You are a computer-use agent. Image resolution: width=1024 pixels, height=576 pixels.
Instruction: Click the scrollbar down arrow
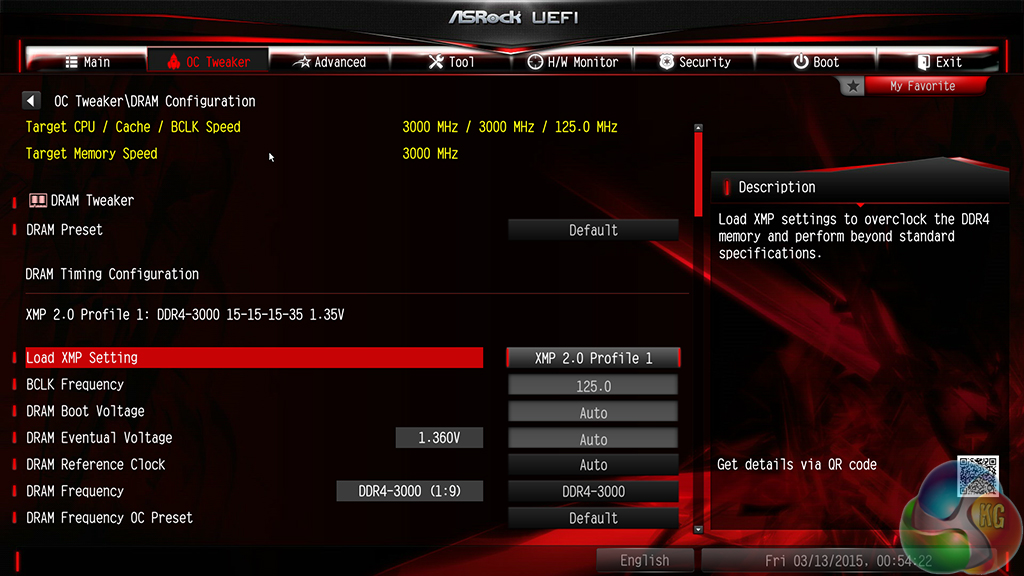tap(698, 530)
